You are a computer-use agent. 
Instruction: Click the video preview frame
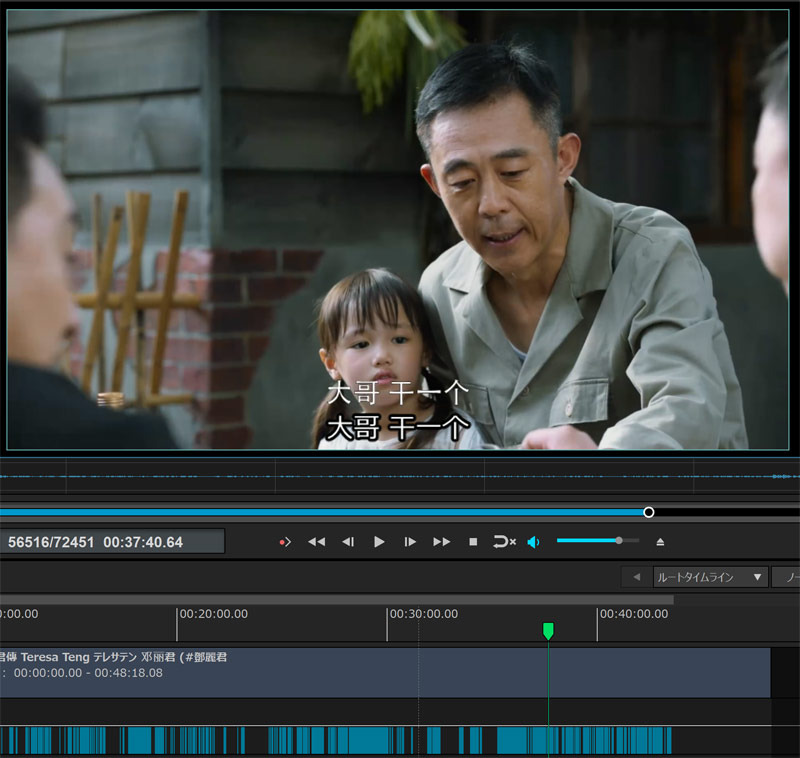click(x=398, y=230)
